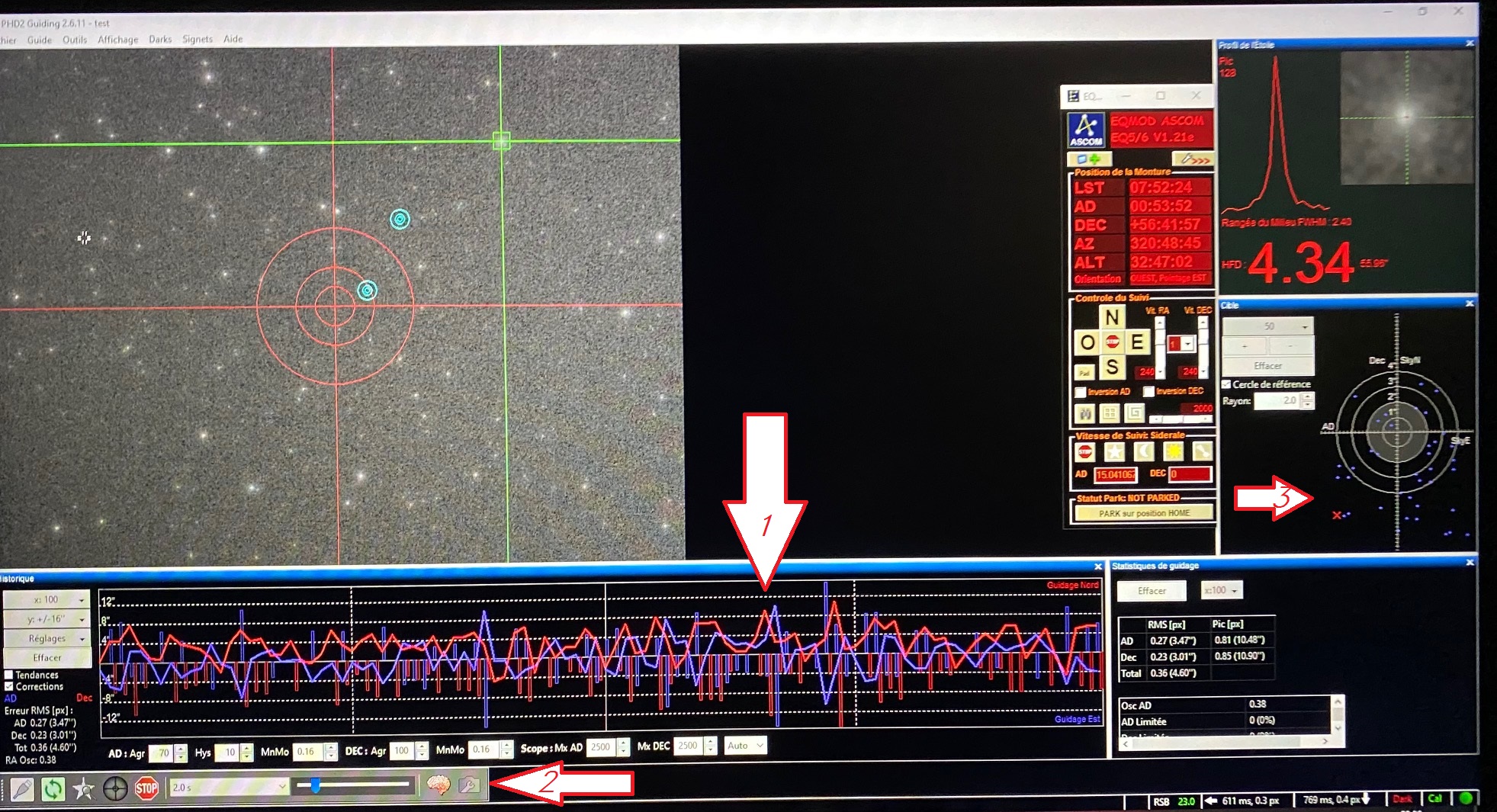The width and height of the screenshot is (1497, 812).
Task: Enable the Tendances checkbox
Action: [x=9, y=675]
